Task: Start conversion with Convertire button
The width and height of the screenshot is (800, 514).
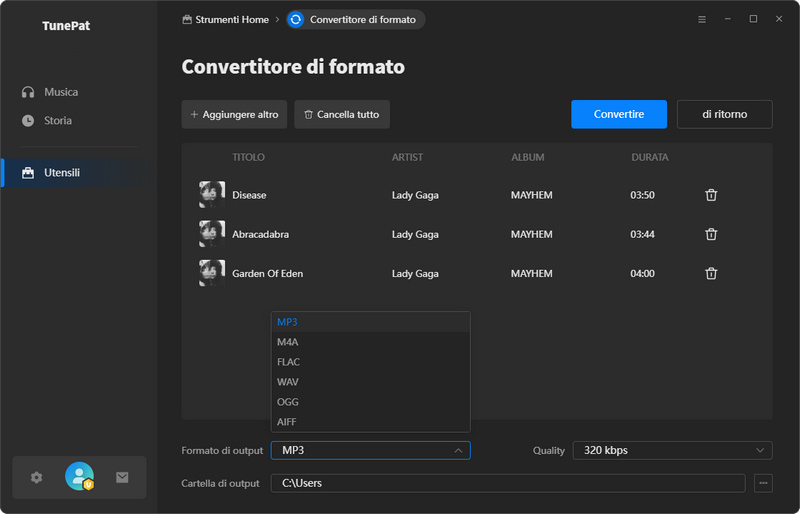Action: (619, 114)
